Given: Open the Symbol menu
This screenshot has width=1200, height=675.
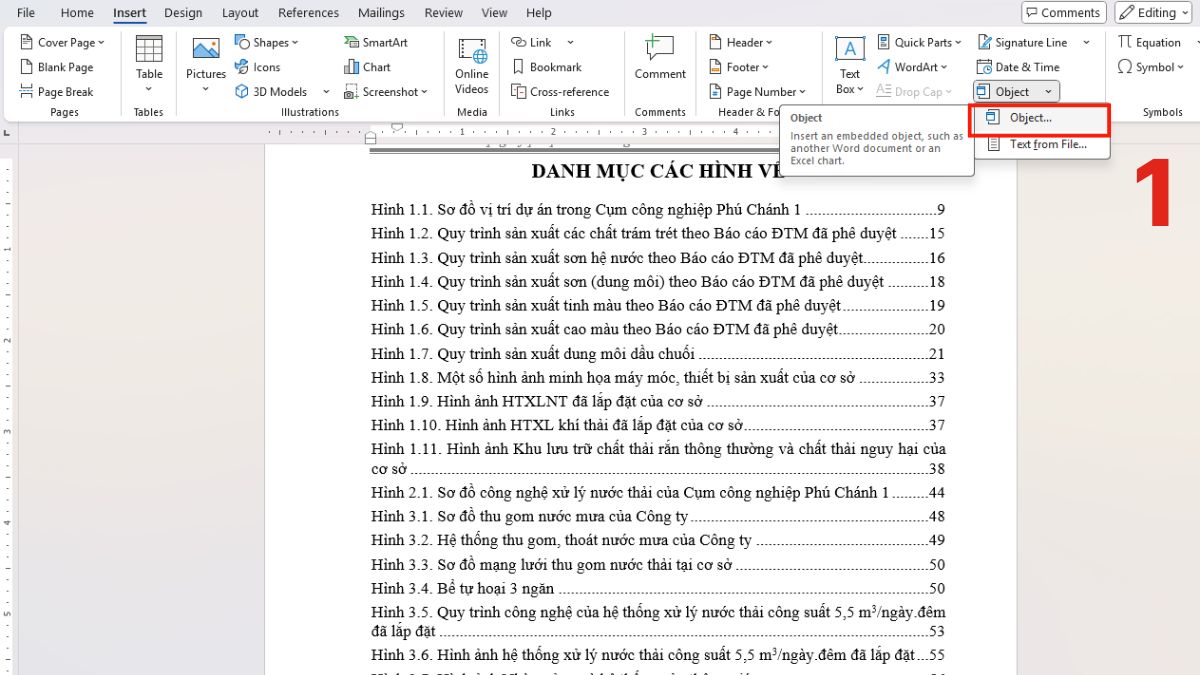Looking at the screenshot, I should pyautogui.click(x=1151, y=67).
